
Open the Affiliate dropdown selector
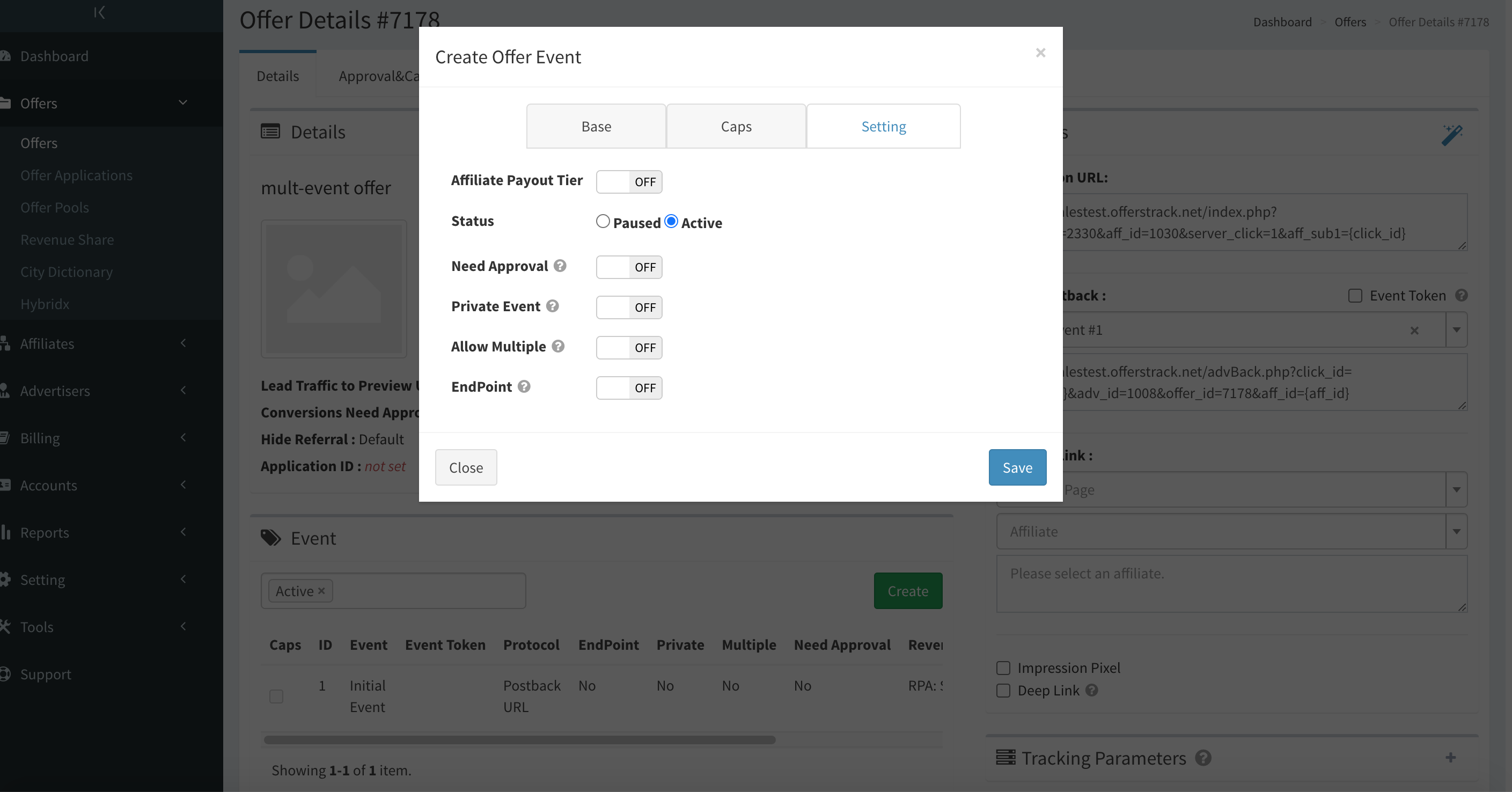(1231, 531)
